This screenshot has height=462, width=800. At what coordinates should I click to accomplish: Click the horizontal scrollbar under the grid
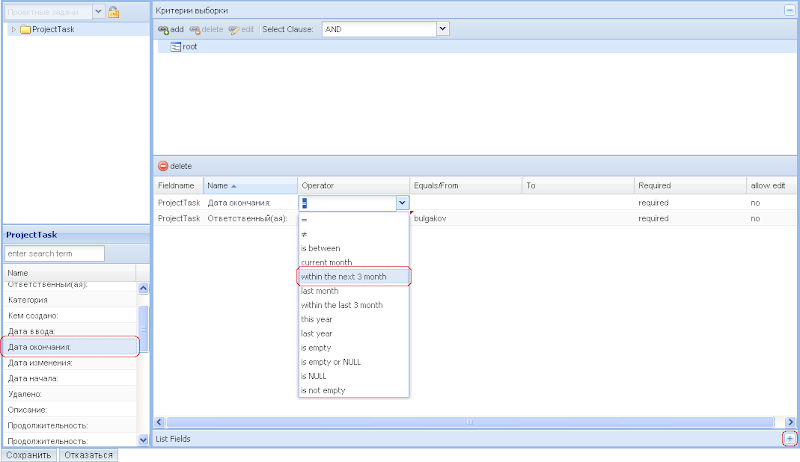click(x=470, y=423)
